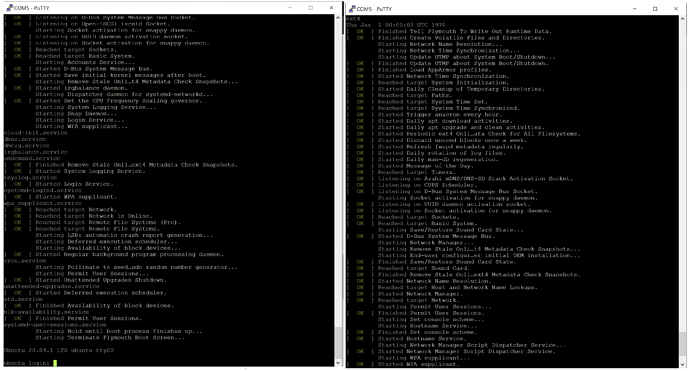Click the 'dbus.service' line
The width and height of the screenshot is (690, 371).
point(25,139)
